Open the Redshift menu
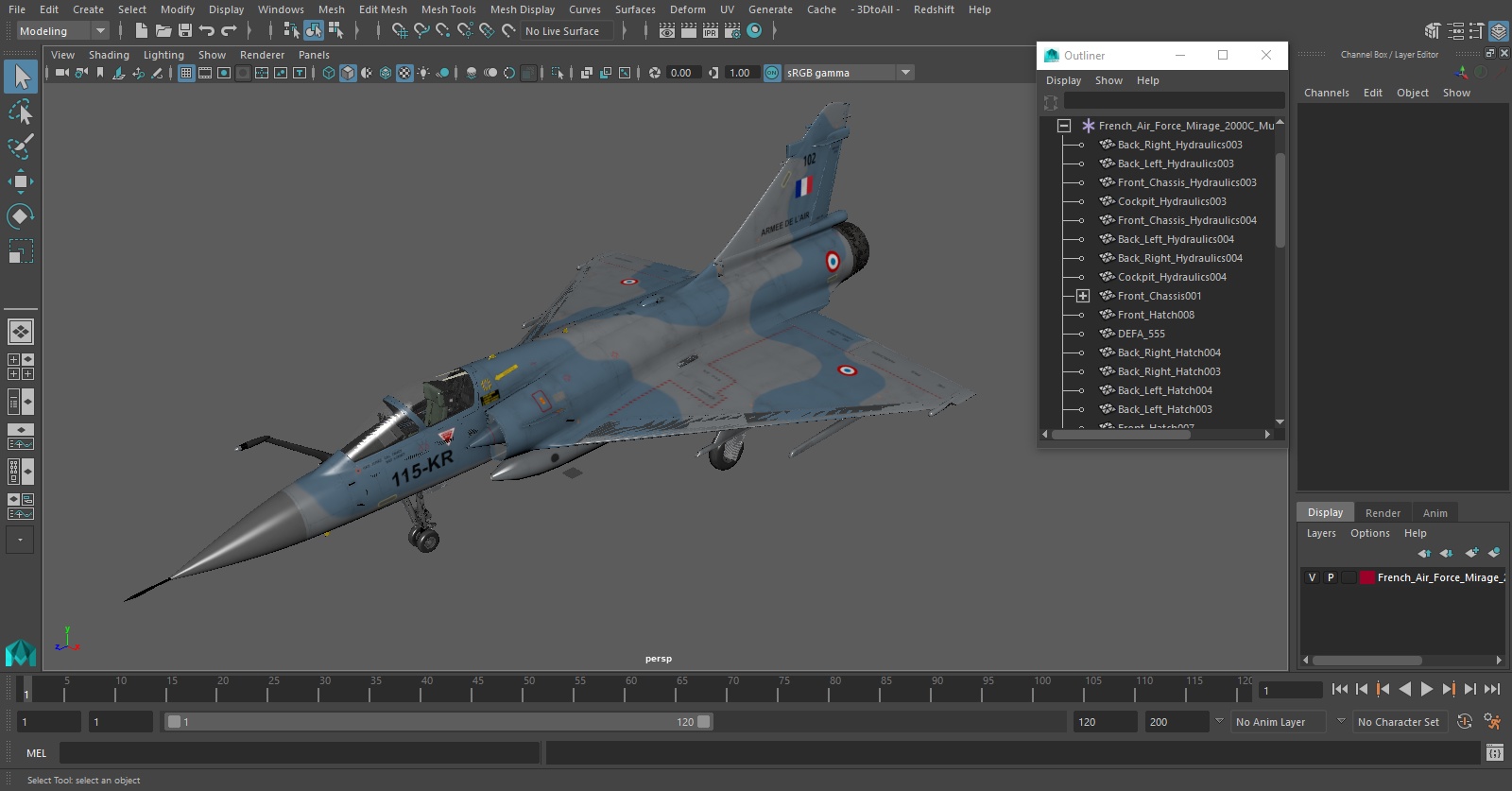Image resolution: width=1512 pixels, height=791 pixels. tap(934, 9)
